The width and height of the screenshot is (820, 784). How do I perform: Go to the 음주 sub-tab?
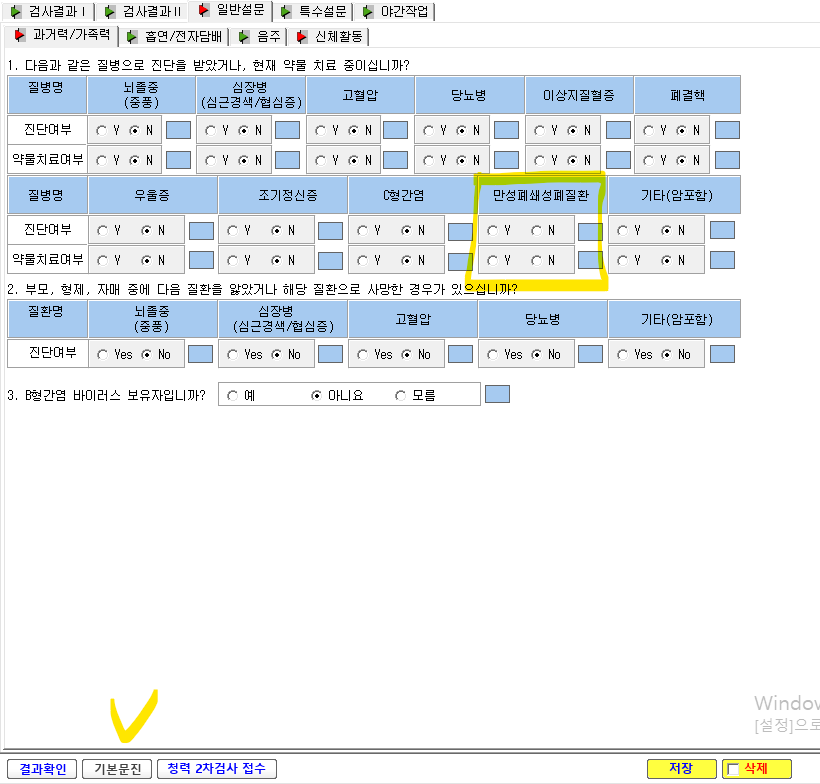(260, 37)
